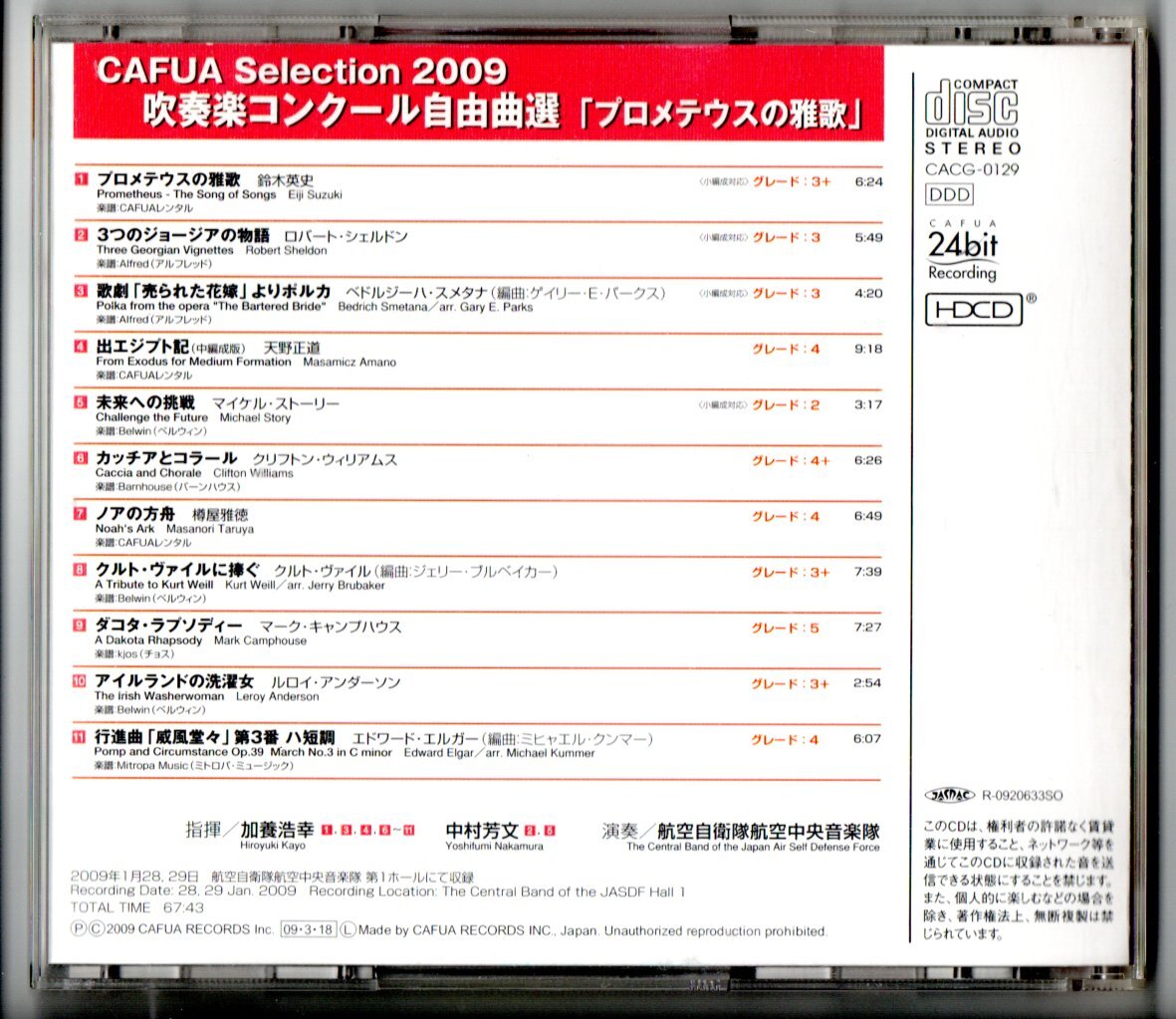The image size is (1176, 1019).
Task: Click 'Caccia and Chorale' title
Action: 148,473
